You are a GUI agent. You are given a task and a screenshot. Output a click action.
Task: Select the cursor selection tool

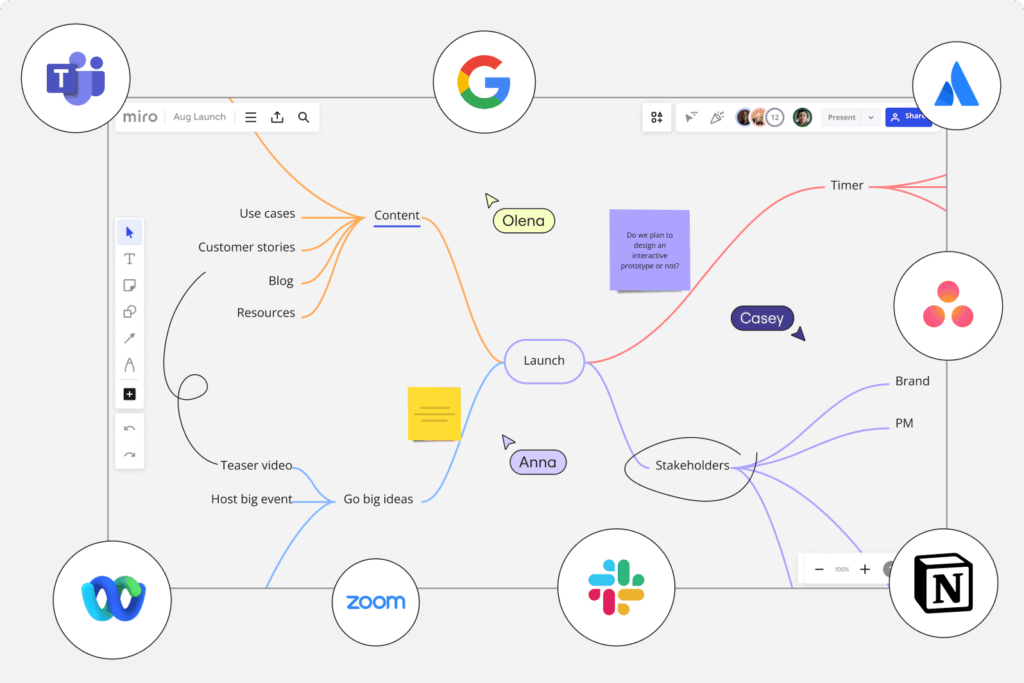click(x=129, y=233)
